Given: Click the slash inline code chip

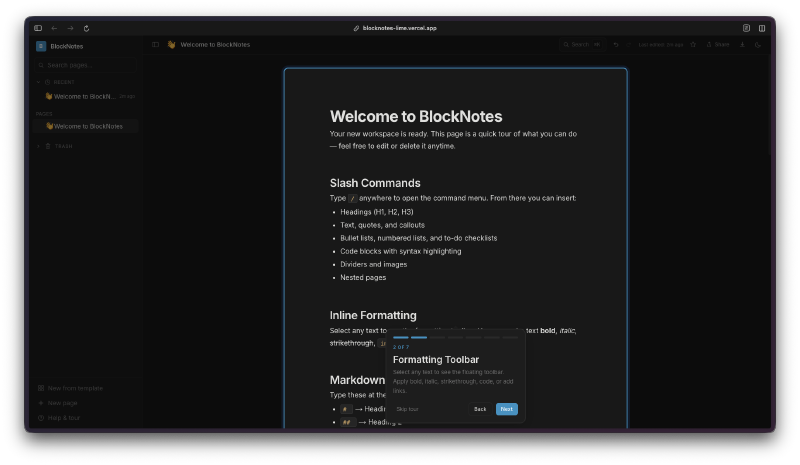Looking at the screenshot, I should pos(353,198).
